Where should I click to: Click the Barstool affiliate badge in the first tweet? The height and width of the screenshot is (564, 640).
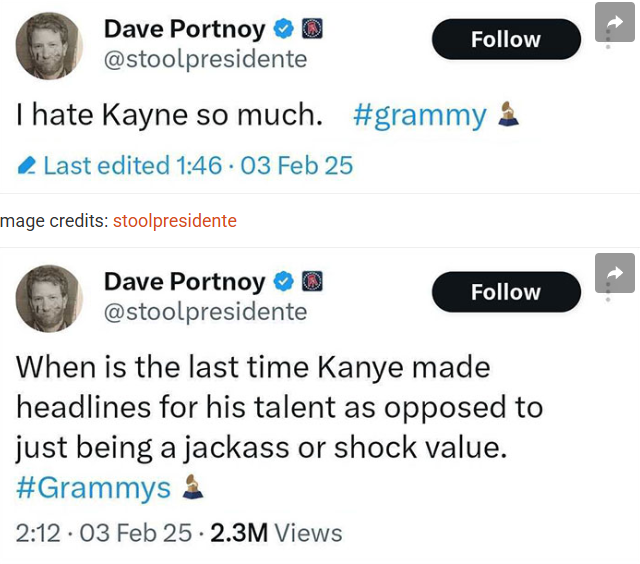(312, 29)
